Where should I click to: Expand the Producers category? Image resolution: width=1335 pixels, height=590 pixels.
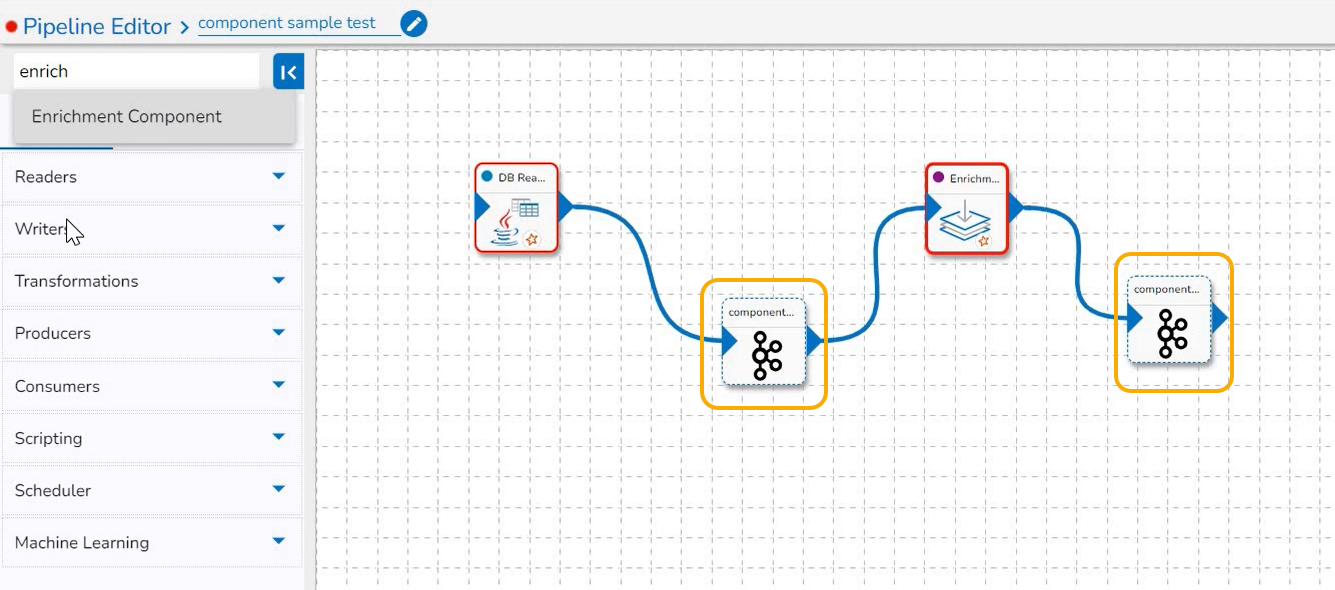(x=151, y=333)
